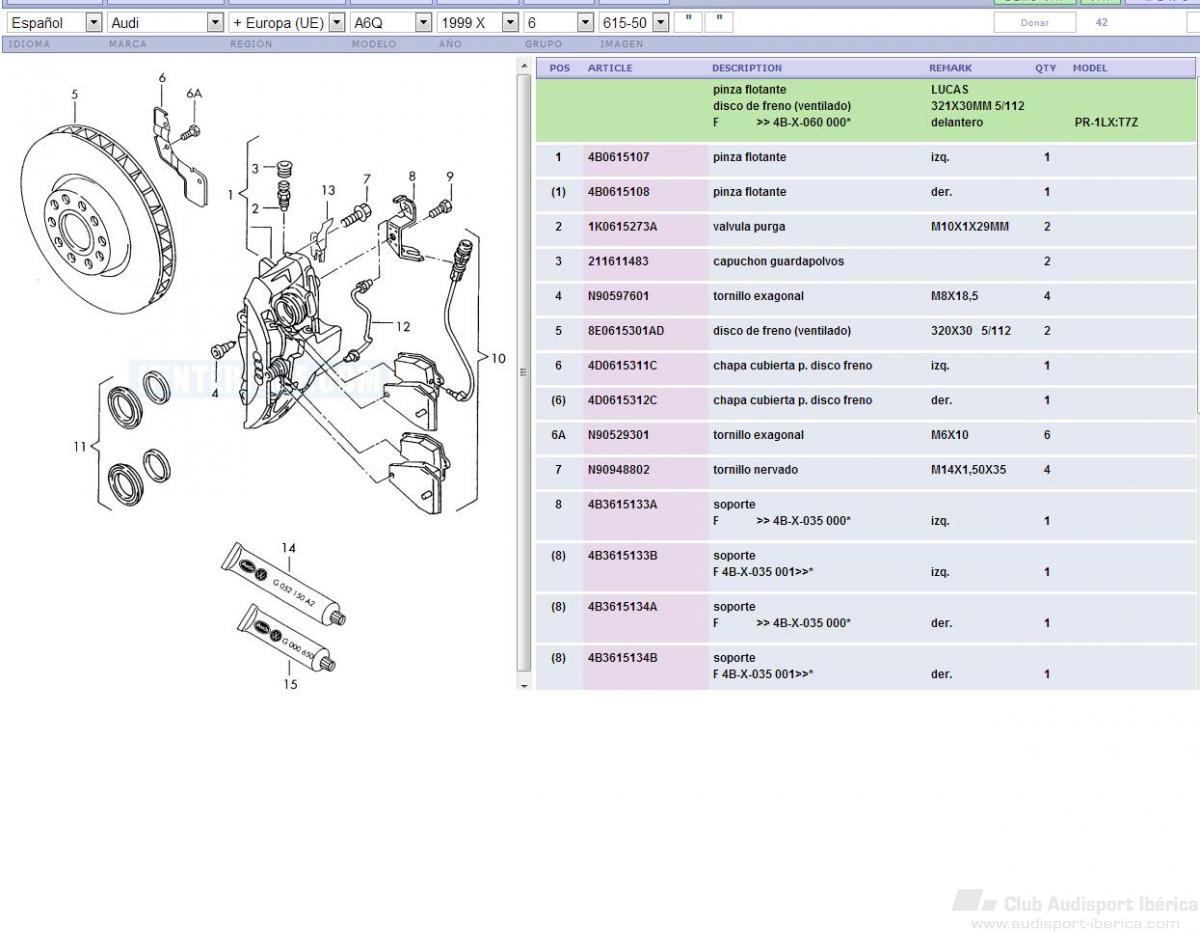Click the Donar button

(1035, 22)
